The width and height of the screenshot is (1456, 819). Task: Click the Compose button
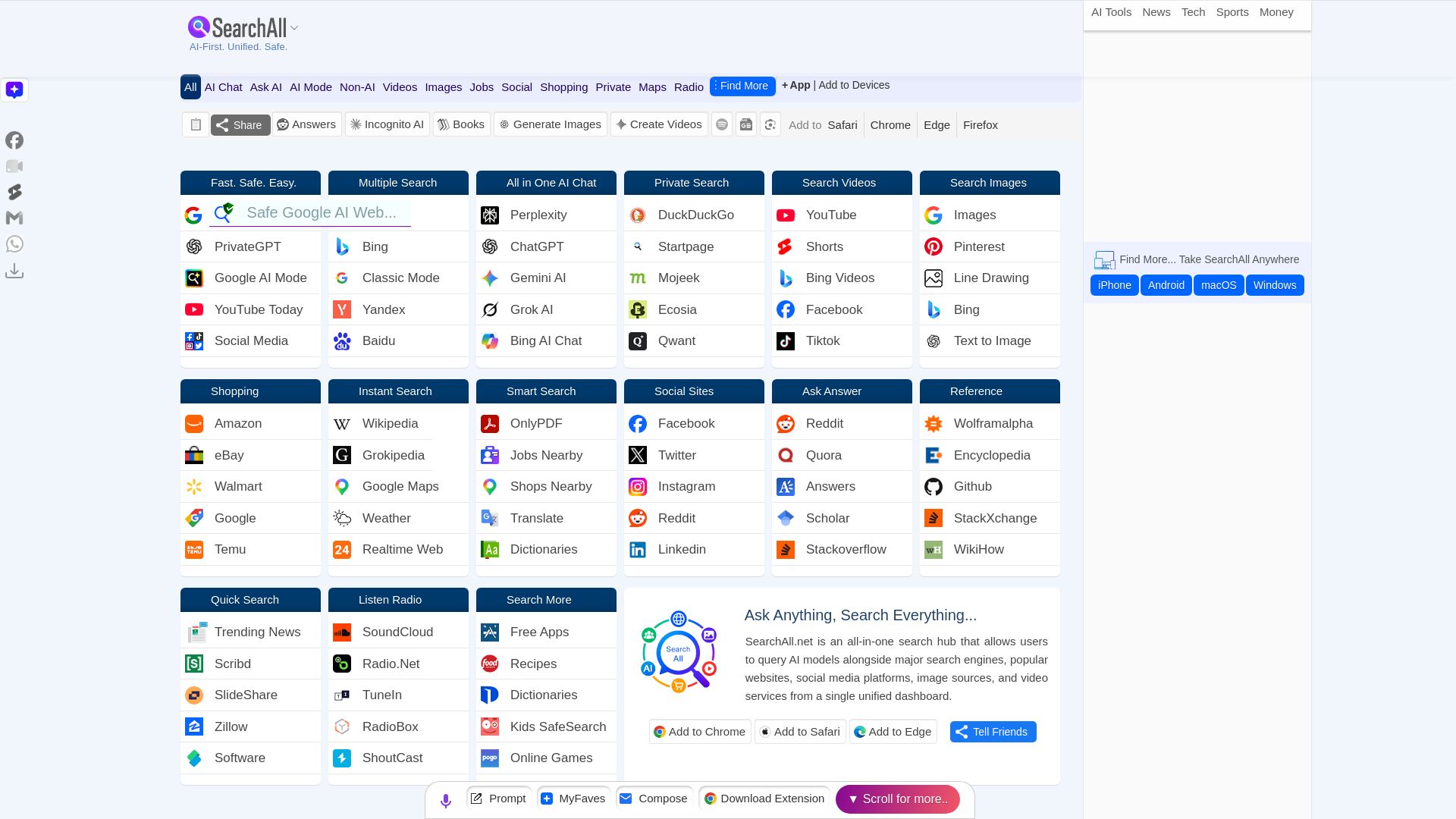click(654, 799)
